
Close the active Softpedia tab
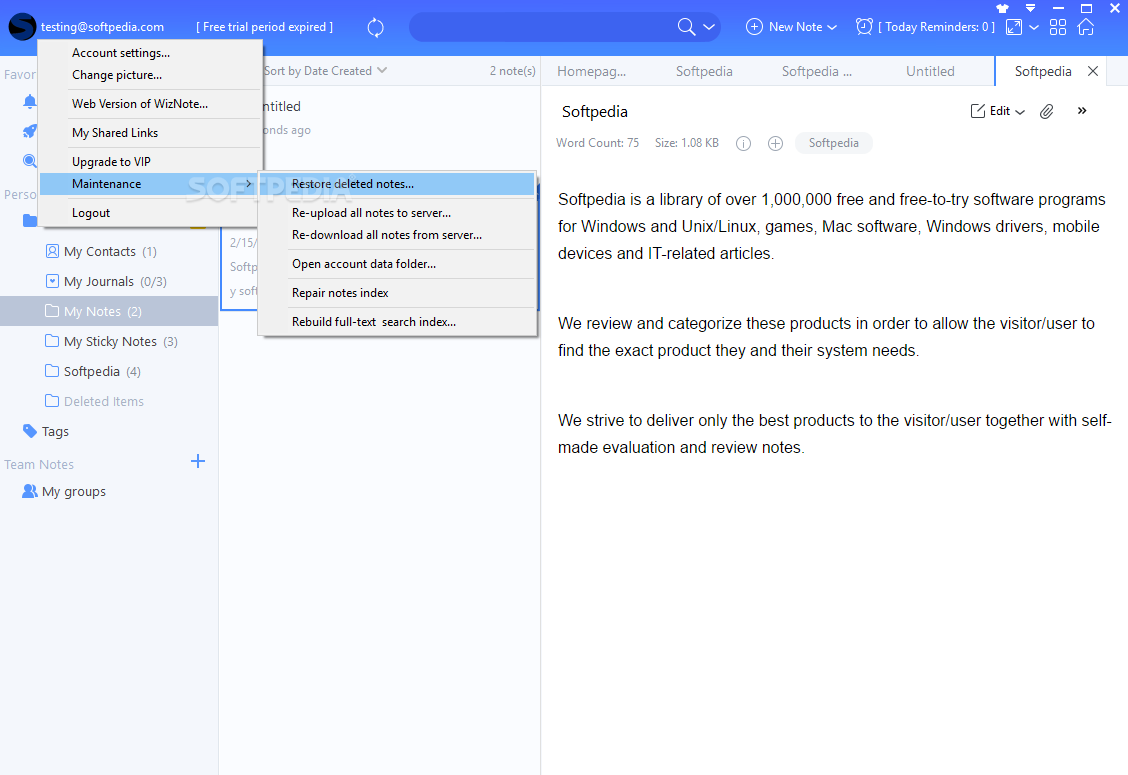click(x=1093, y=71)
